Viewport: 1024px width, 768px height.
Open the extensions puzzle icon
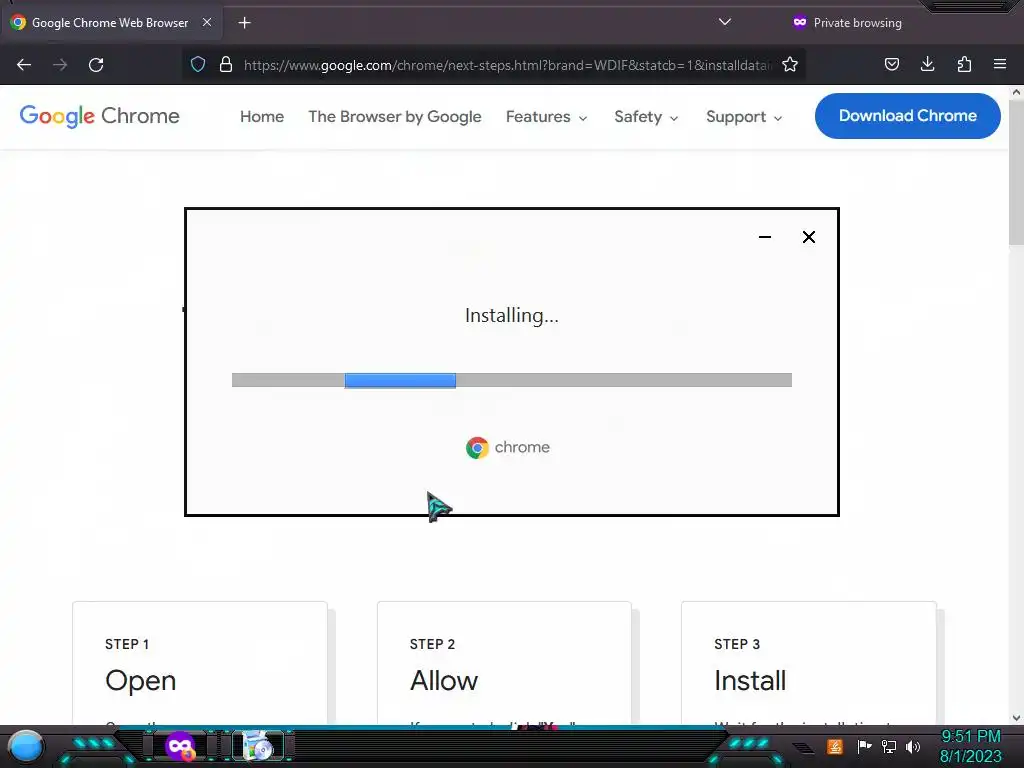[x=964, y=64]
